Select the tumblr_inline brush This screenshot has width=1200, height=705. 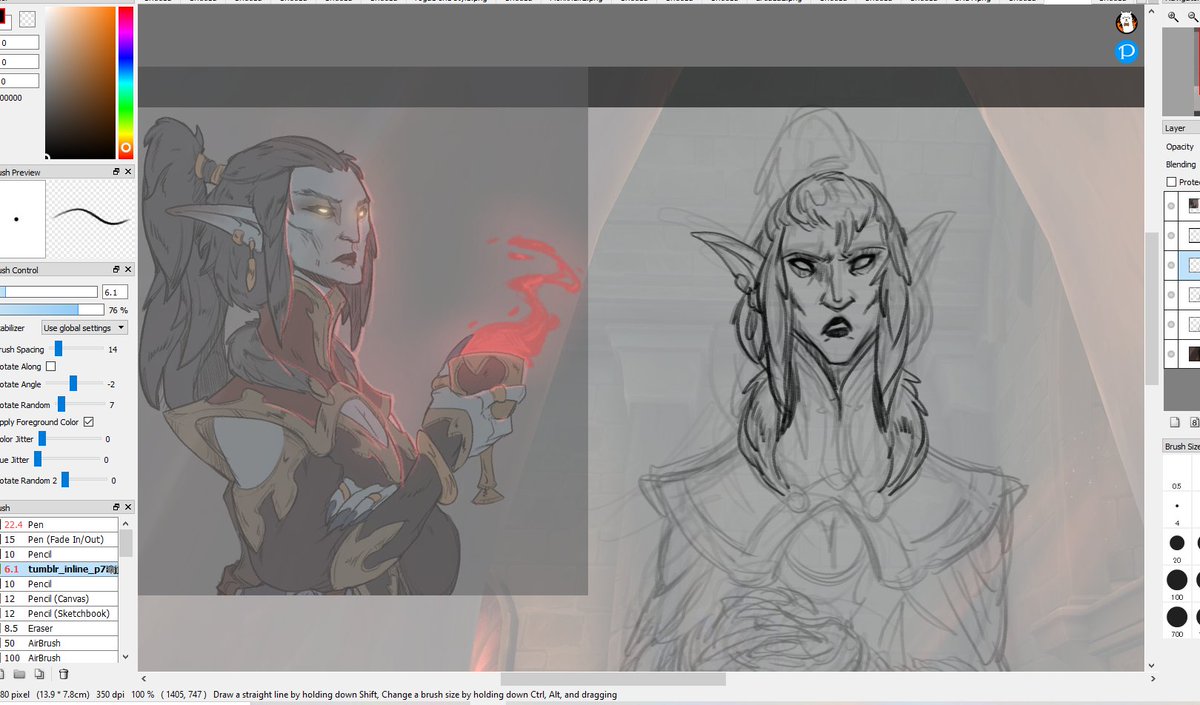click(x=59, y=569)
